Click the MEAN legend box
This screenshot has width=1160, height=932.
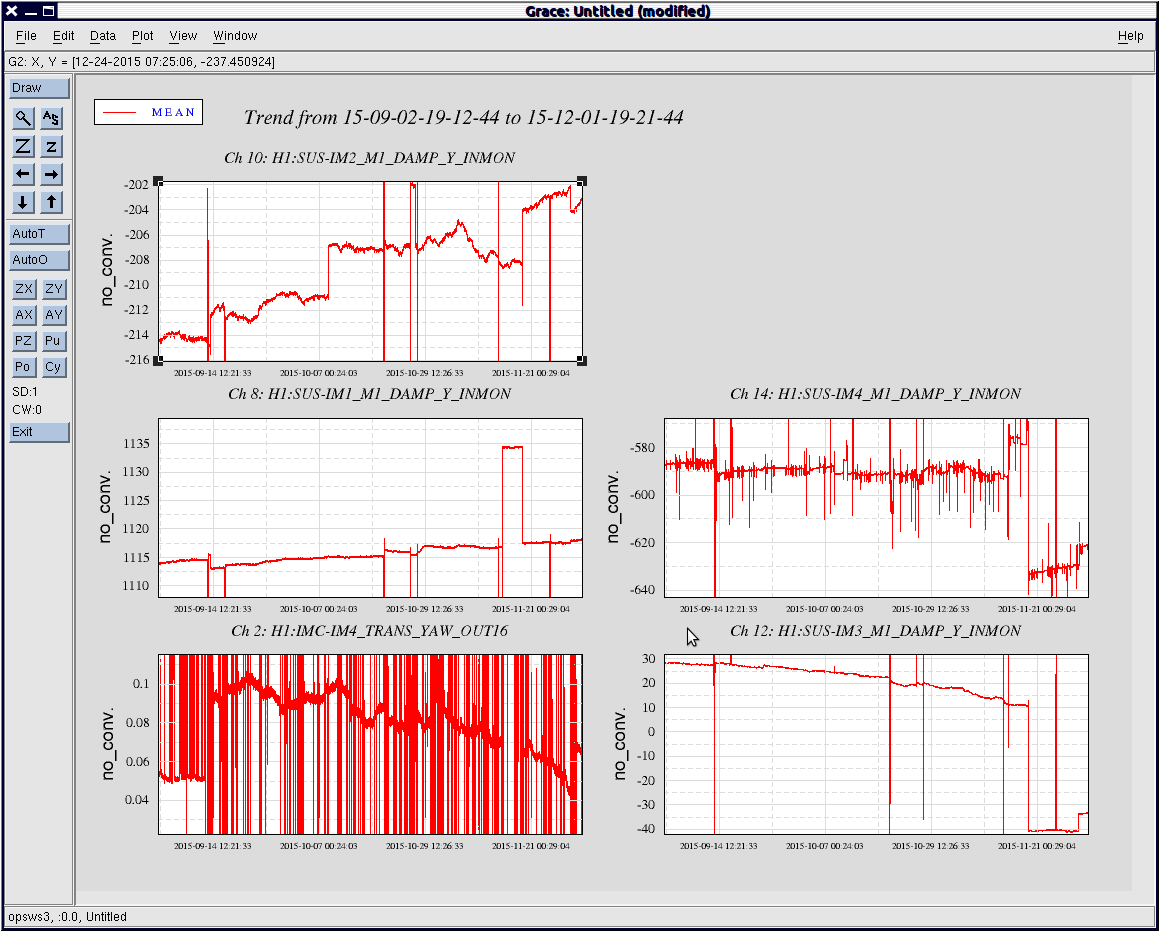click(148, 112)
